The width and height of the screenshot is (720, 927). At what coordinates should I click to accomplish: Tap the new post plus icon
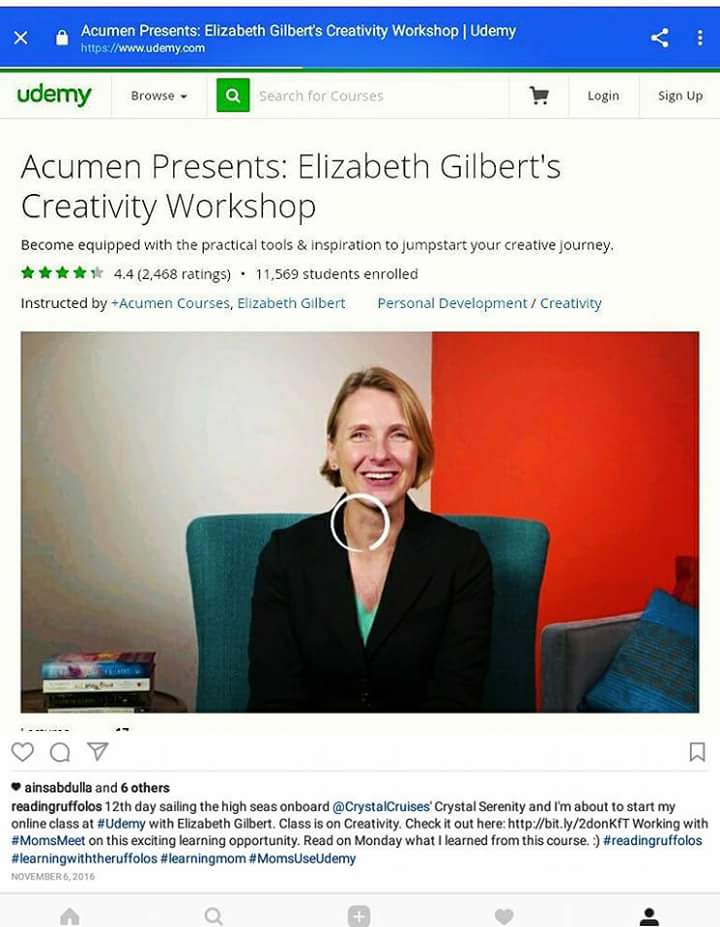coord(359,916)
